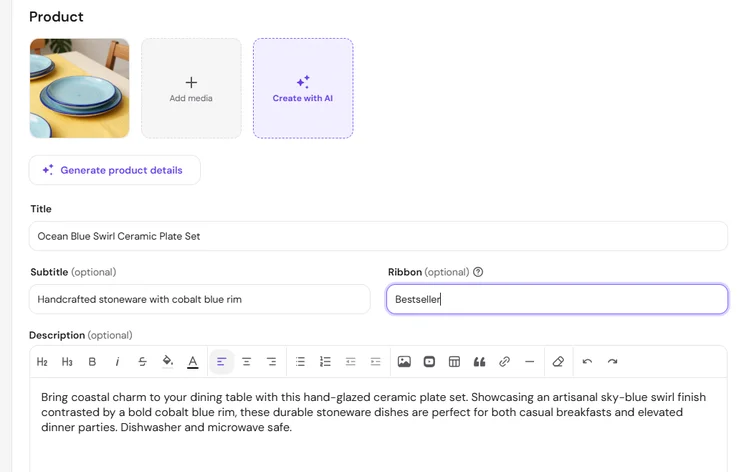Select the blue plates product thumbnail
Screen dimensions: 744x472
tap(79, 88)
